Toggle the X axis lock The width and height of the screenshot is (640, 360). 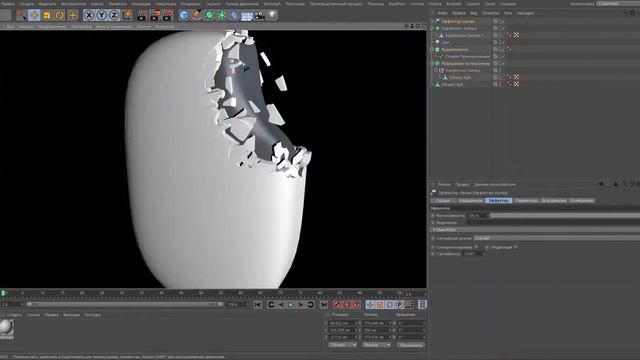point(89,15)
